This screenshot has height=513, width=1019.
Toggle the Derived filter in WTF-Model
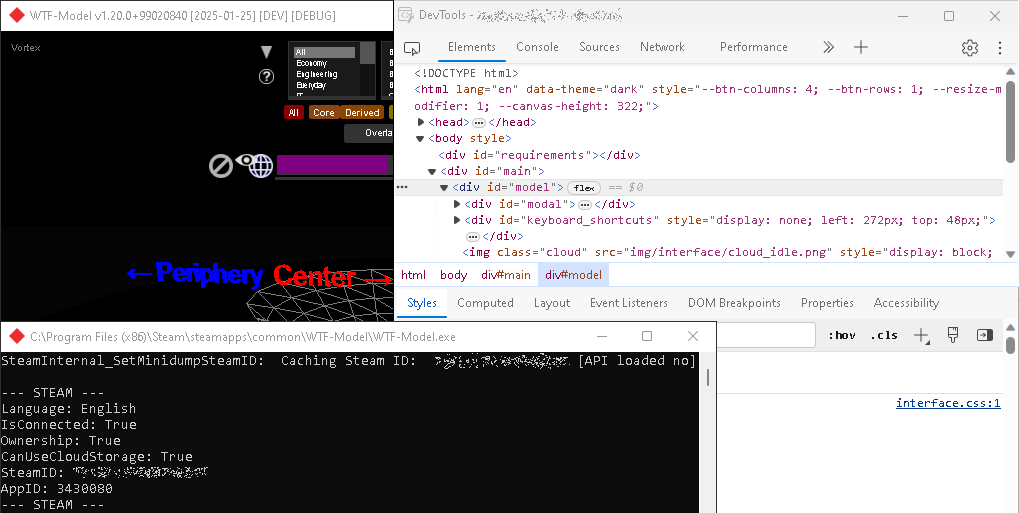click(x=362, y=112)
